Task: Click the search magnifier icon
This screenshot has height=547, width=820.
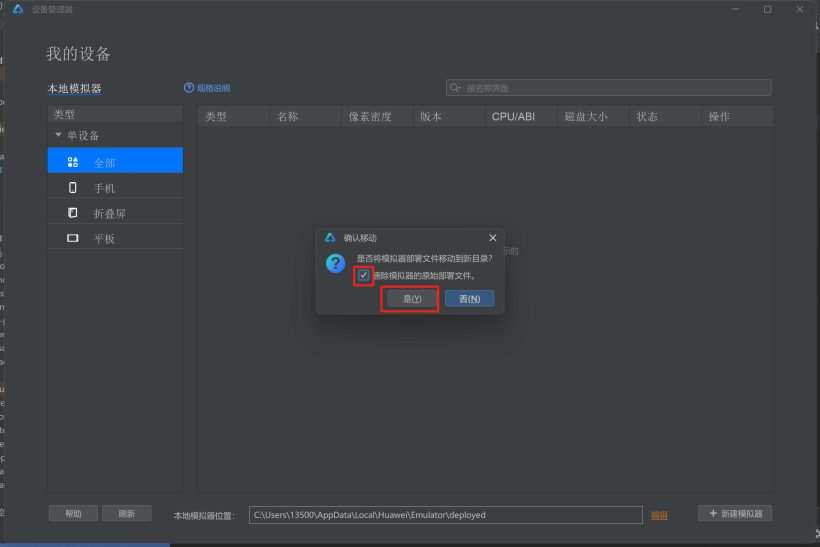Action: (x=456, y=88)
